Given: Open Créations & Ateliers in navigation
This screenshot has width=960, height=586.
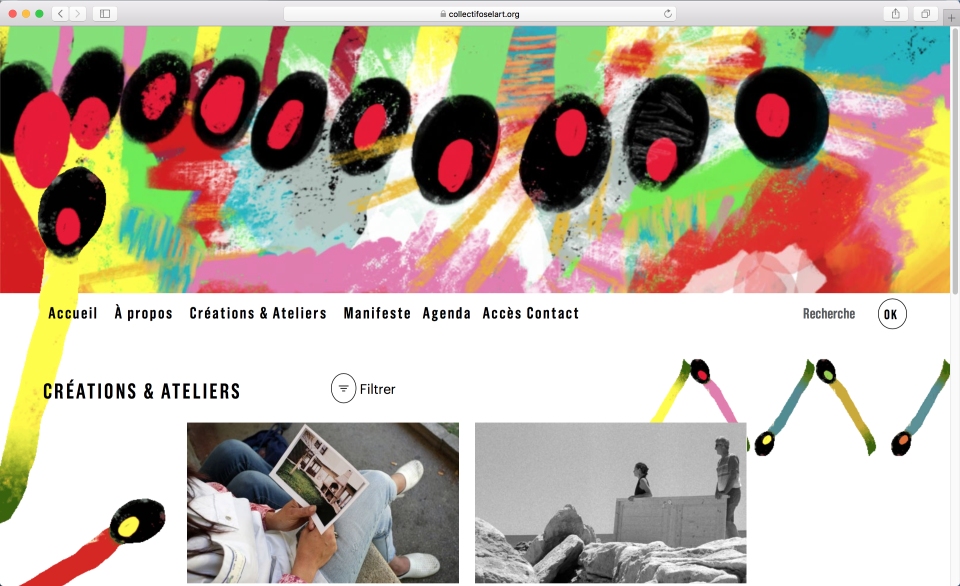Looking at the screenshot, I should [258, 313].
